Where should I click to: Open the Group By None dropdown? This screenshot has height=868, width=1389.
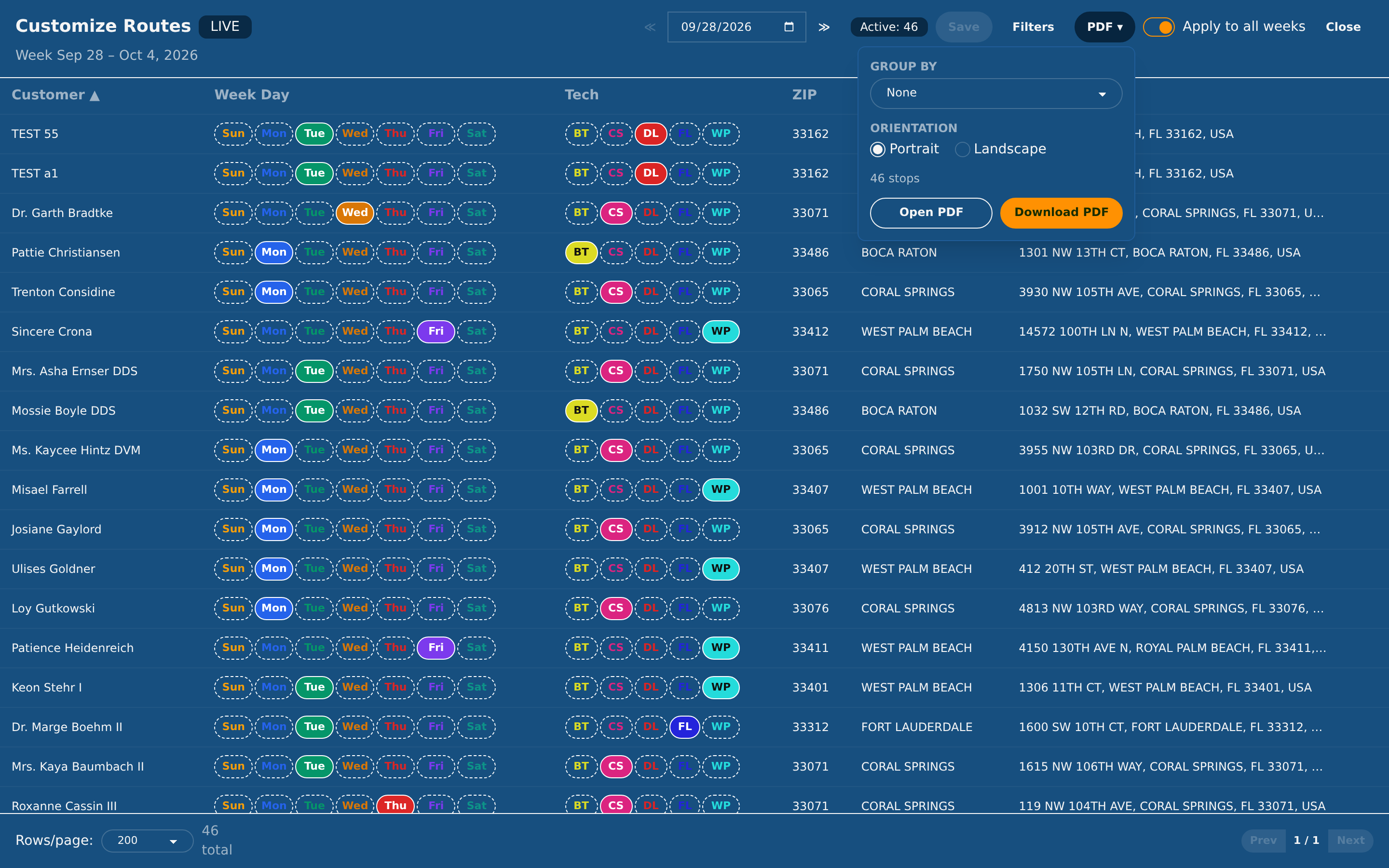996,94
